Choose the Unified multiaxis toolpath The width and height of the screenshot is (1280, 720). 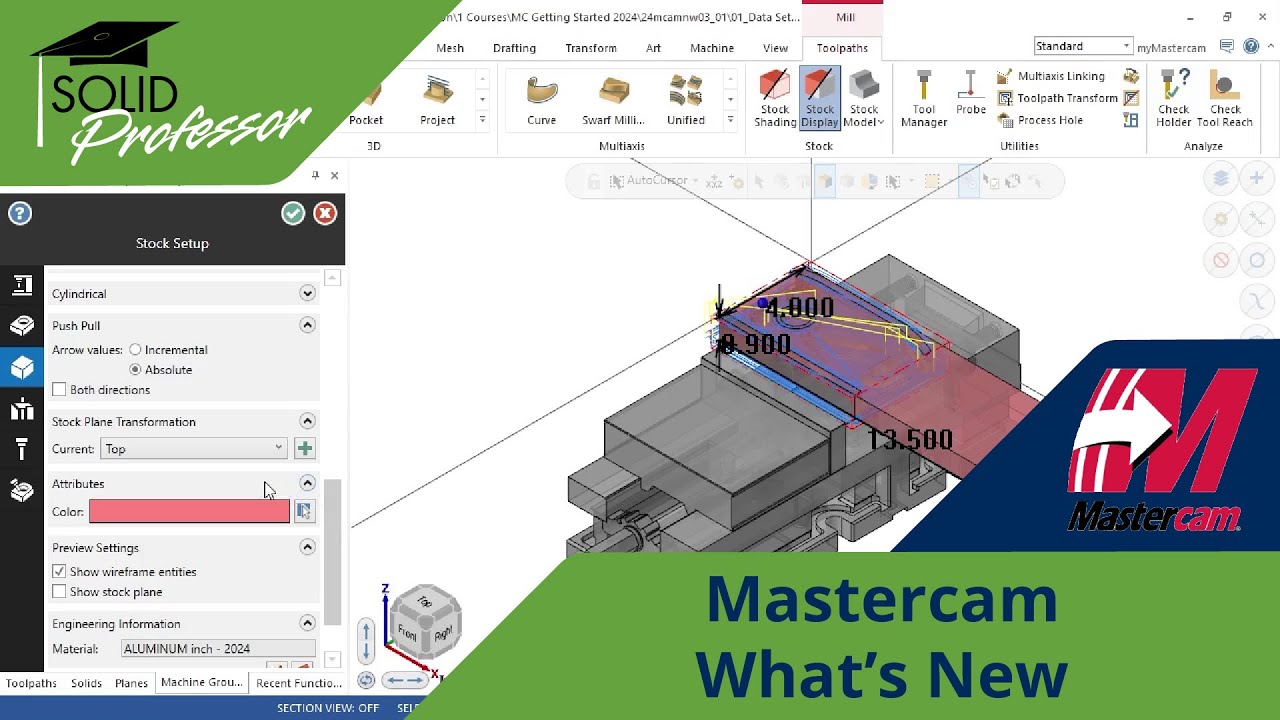point(686,100)
